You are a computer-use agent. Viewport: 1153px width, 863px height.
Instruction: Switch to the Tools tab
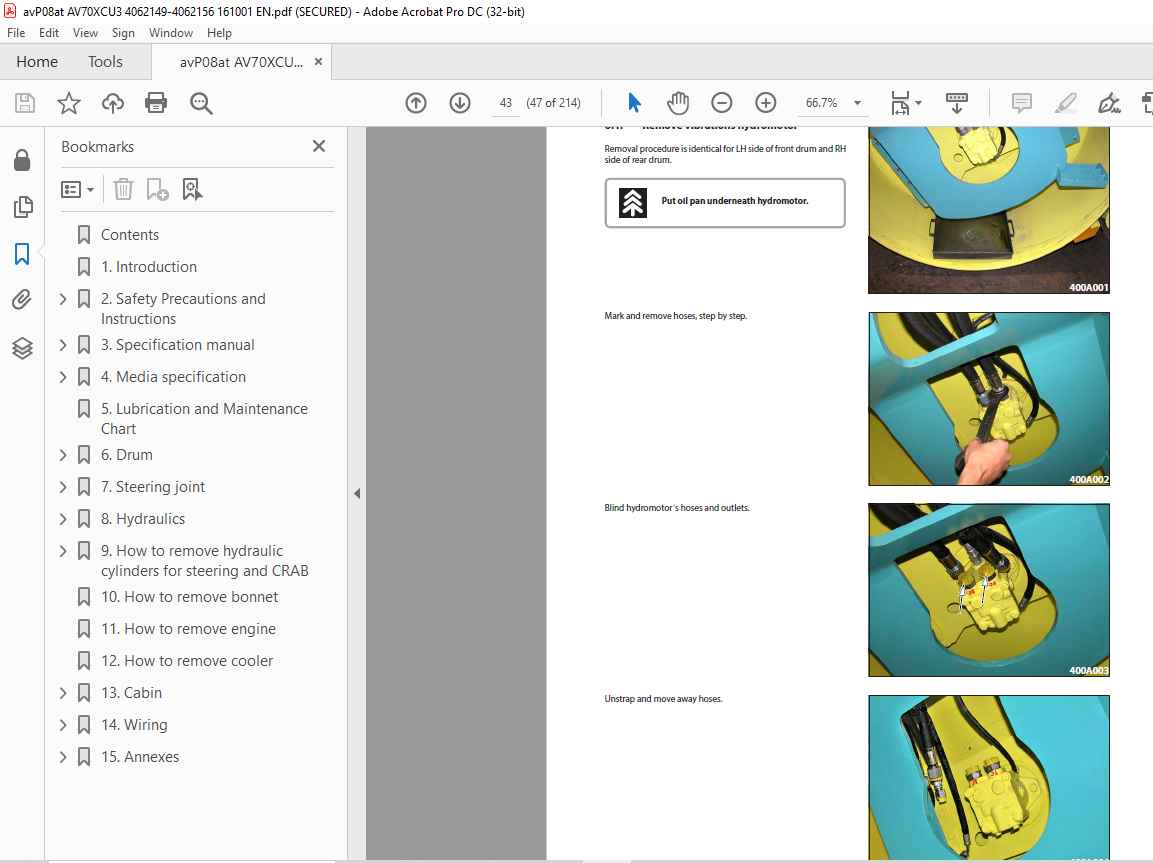(x=105, y=62)
